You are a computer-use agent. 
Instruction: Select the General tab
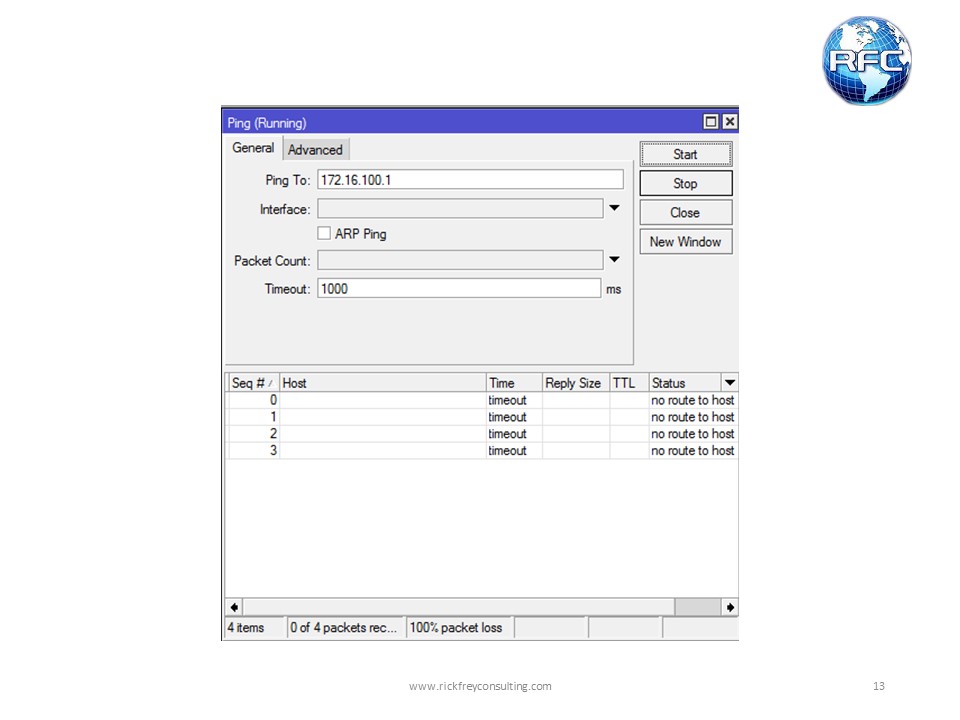[252, 147]
